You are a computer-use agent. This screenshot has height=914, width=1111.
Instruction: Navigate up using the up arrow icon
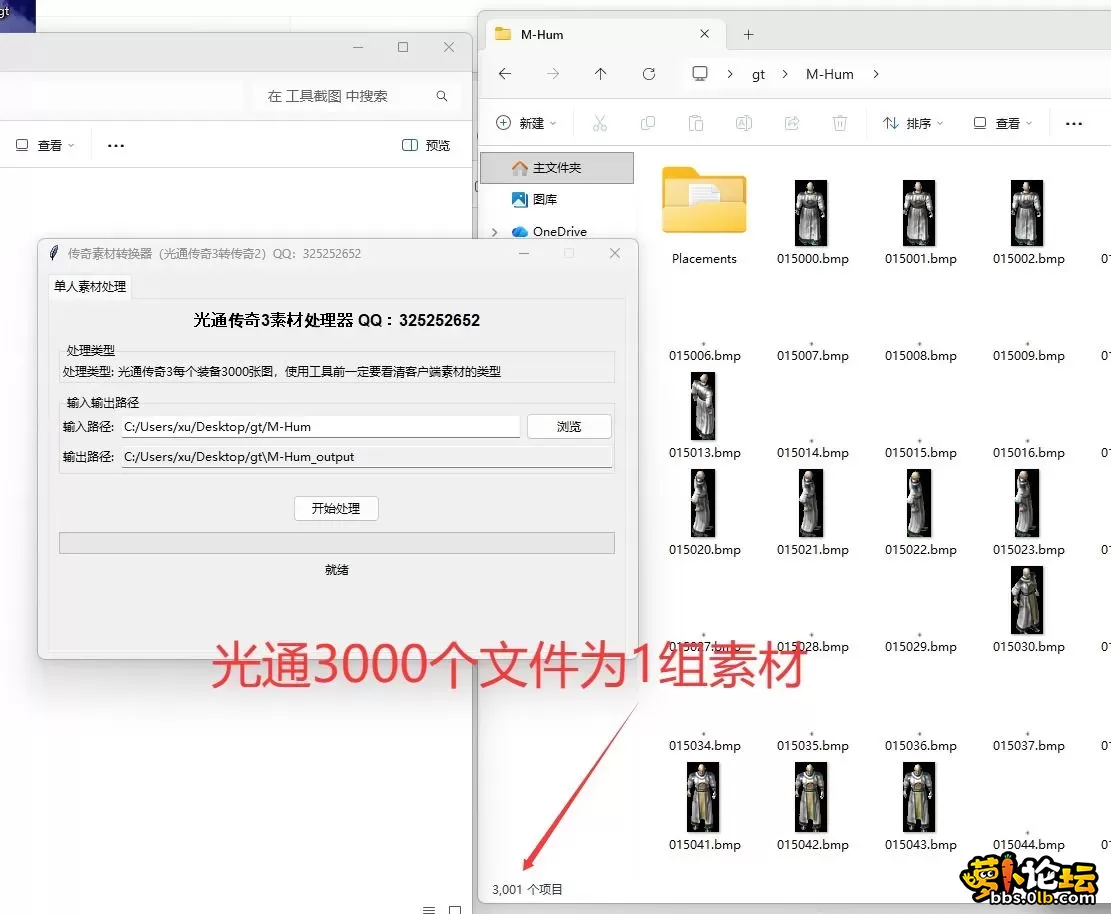point(600,73)
